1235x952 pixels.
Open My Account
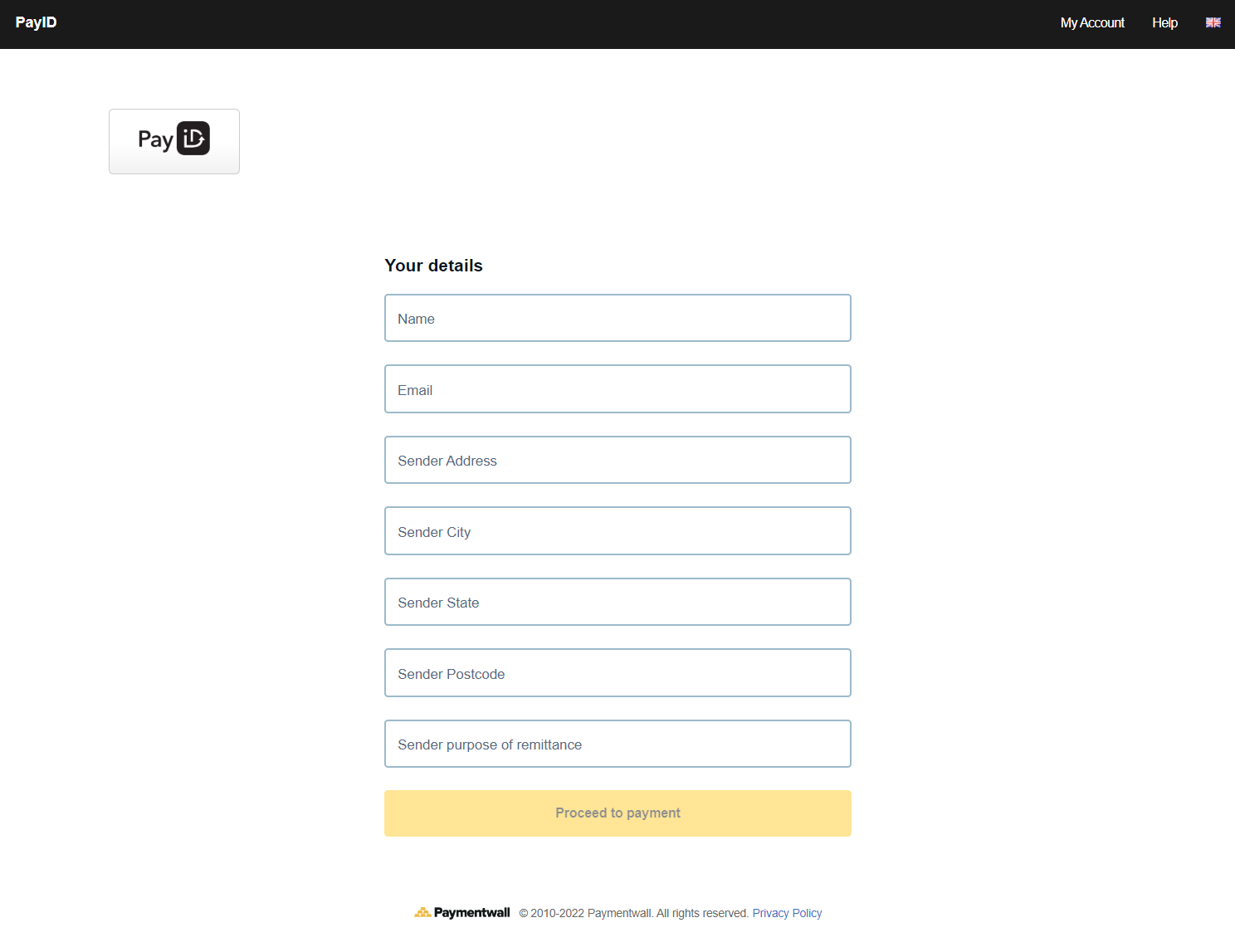[1091, 22]
